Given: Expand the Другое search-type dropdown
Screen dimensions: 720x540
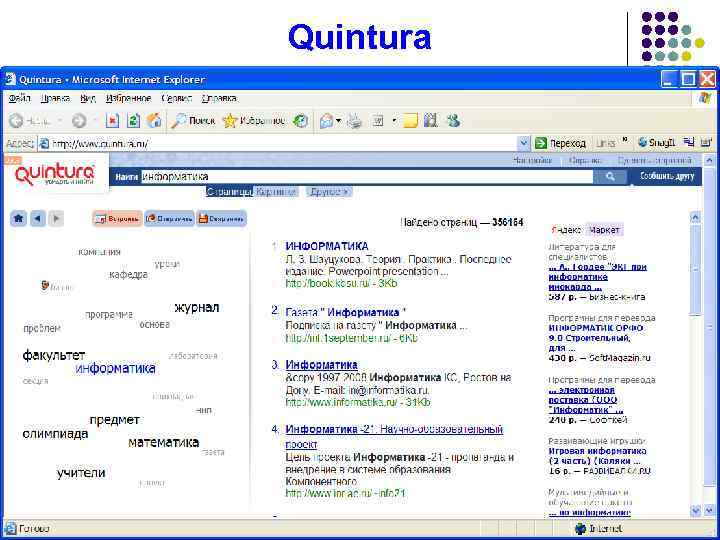Looking at the screenshot, I should click(329, 192).
